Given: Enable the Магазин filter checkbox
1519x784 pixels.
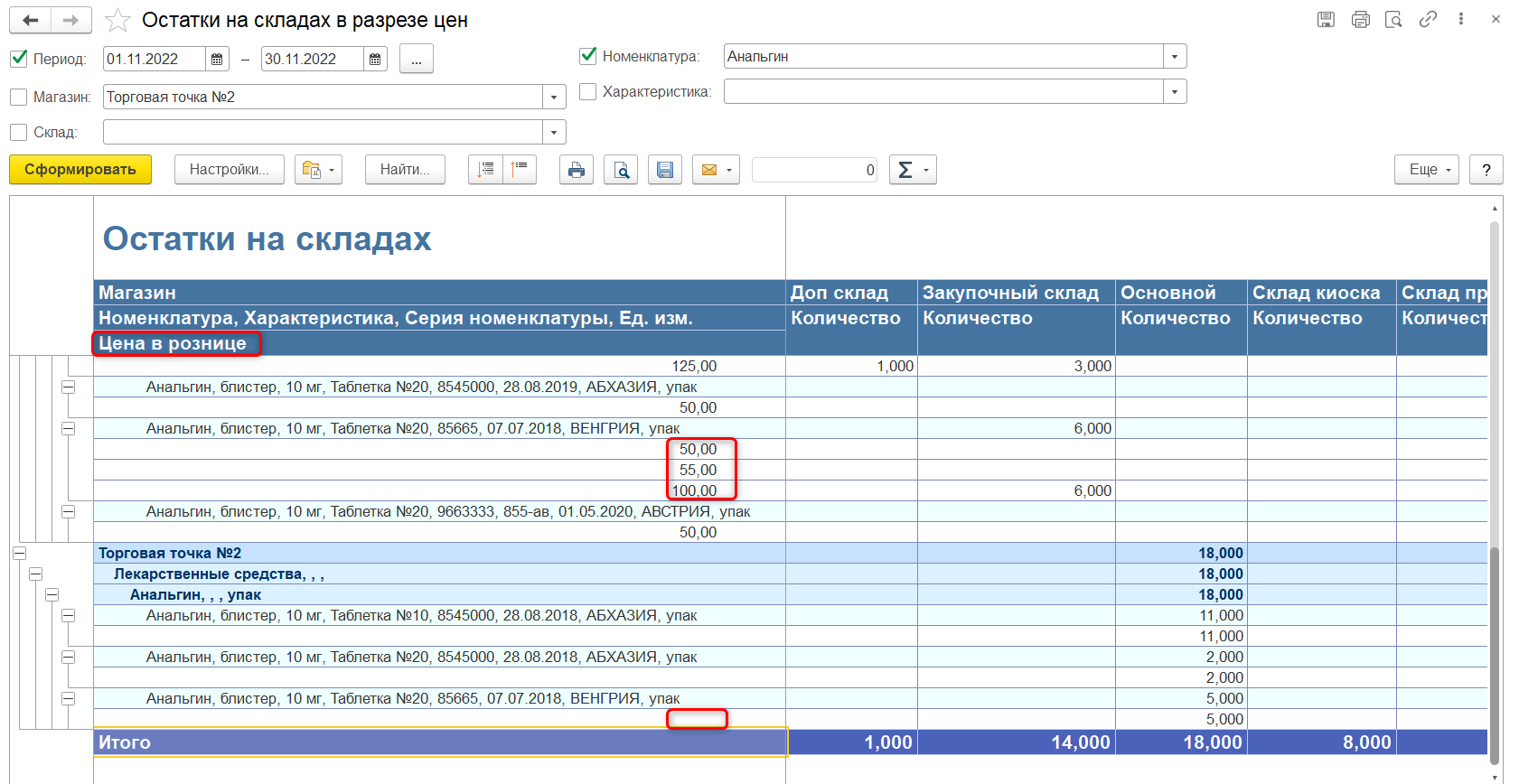Looking at the screenshot, I should point(19,97).
